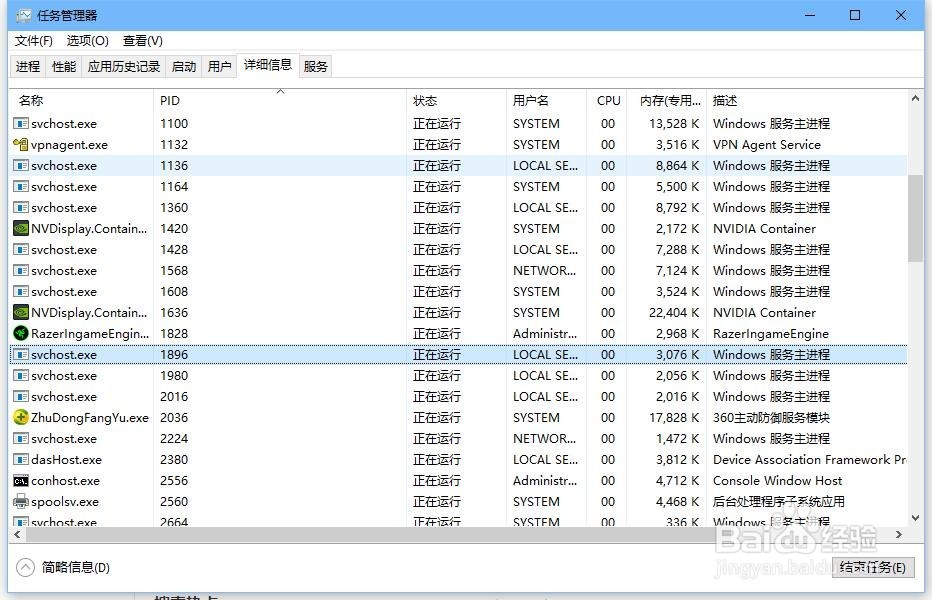Click the svchost.exe icon for PID 1100
The width and height of the screenshot is (932, 600).
tap(21, 124)
